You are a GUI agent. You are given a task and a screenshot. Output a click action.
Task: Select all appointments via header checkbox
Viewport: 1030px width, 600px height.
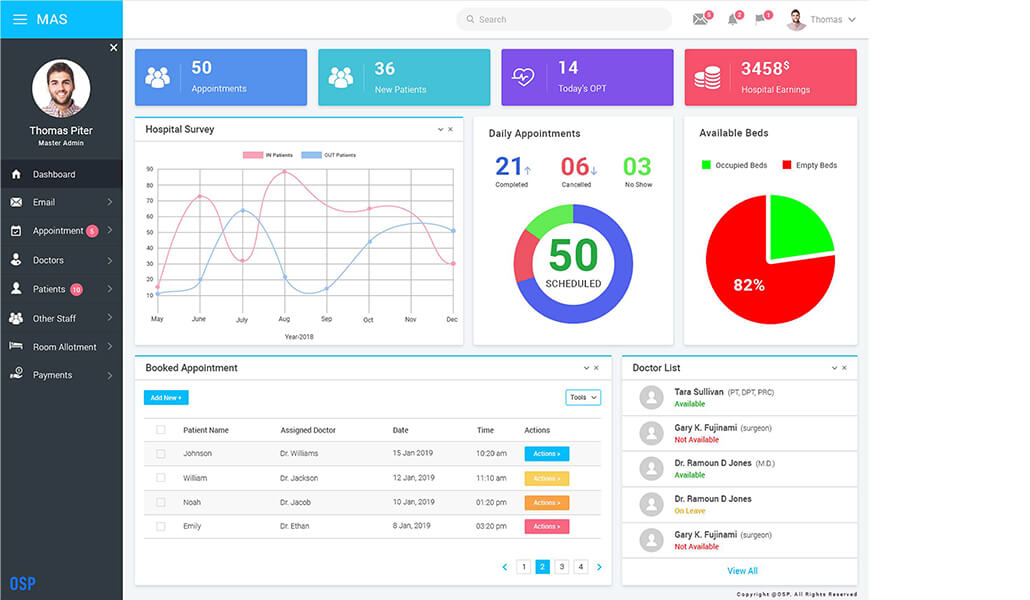(161, 429)
